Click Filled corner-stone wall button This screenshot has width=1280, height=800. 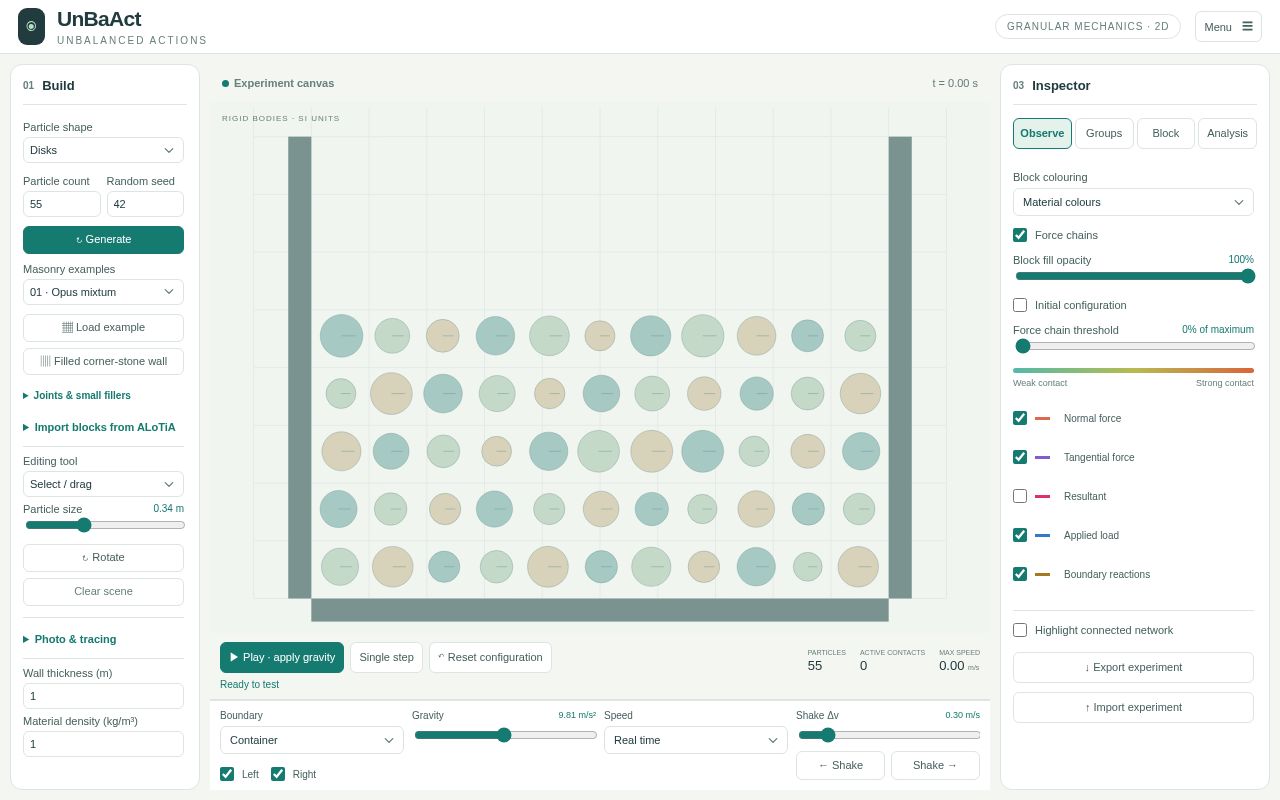coord(103,361)
